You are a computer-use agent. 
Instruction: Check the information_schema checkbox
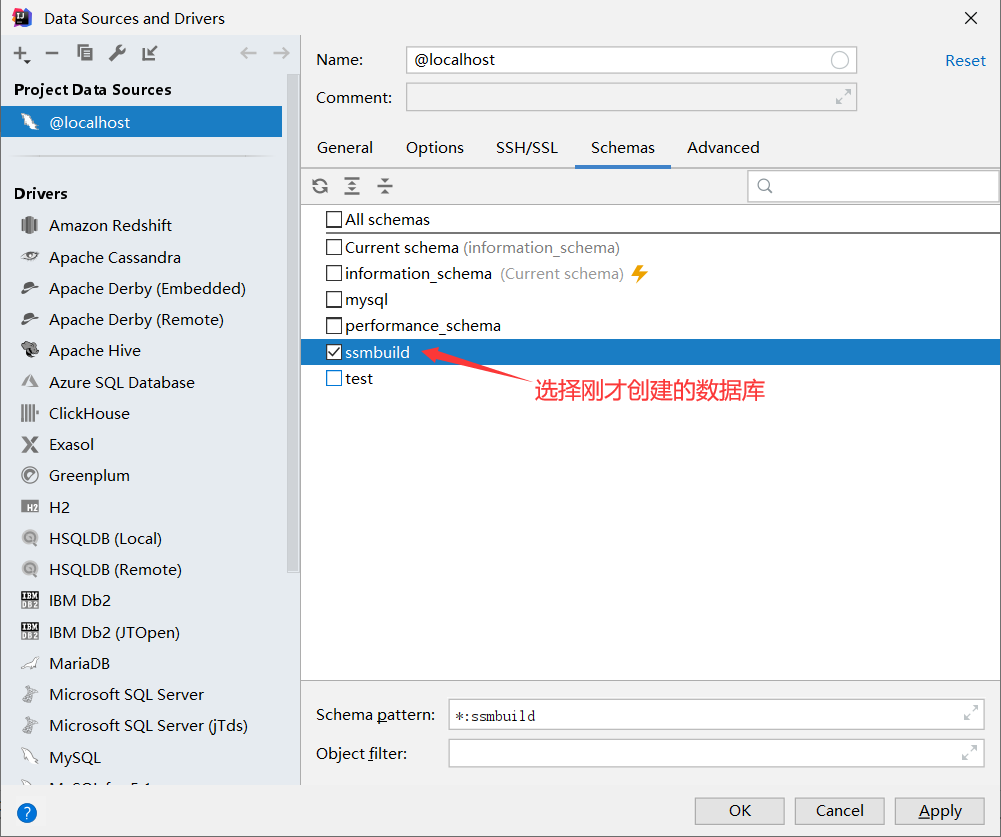pyautogui.click(x=334, y=273)
